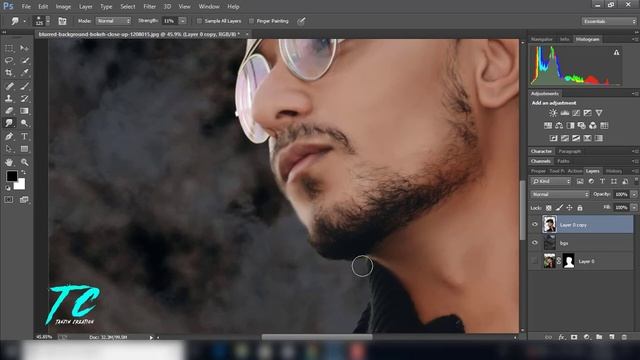Image resolution: width=640 pixels, height=360 pixels.
Task: Select the Quick Selection tool
Action: click(24, 60)
